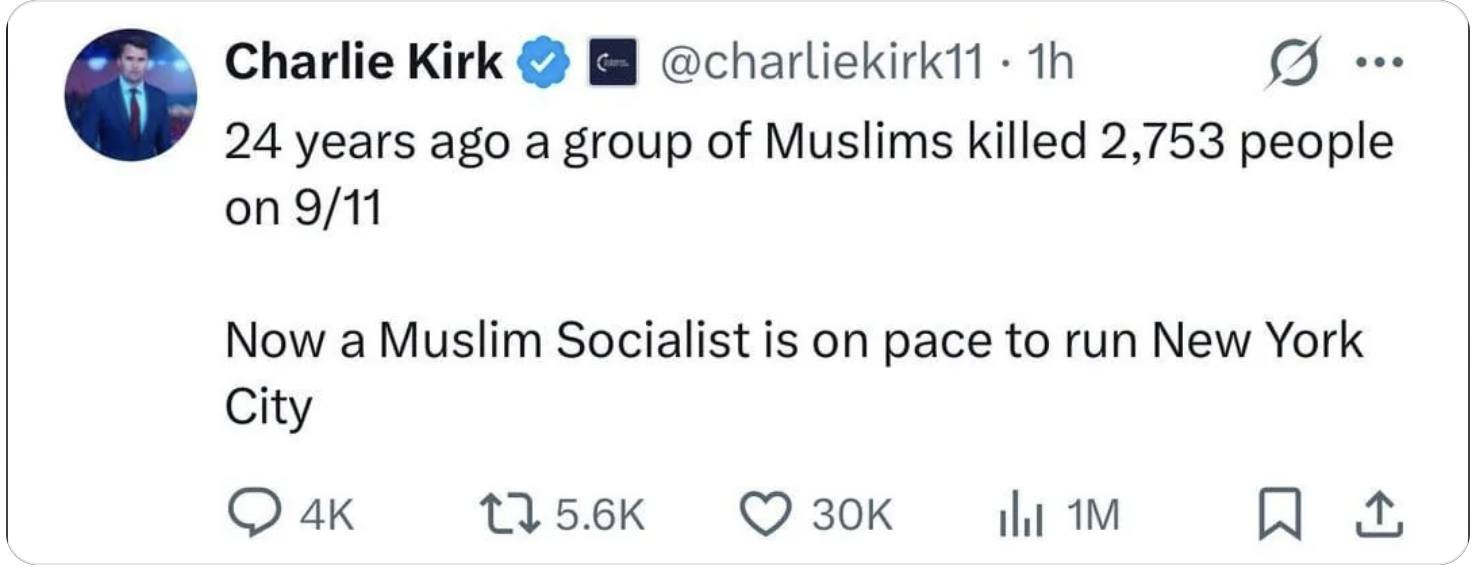
Task: Like the post with the heart icon
Action: click(x=764, y=515)
